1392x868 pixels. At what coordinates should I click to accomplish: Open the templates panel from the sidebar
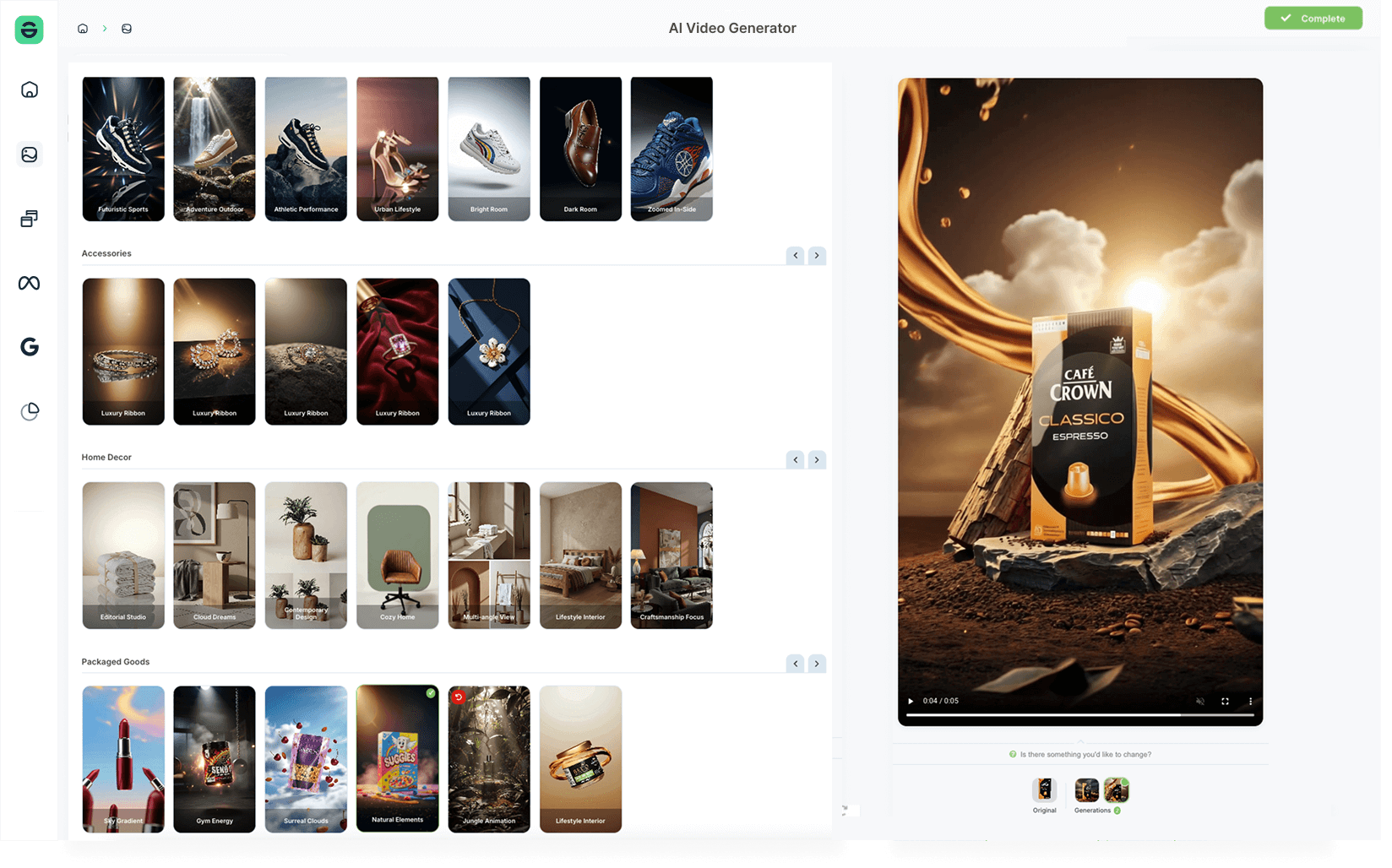point(28,218)
